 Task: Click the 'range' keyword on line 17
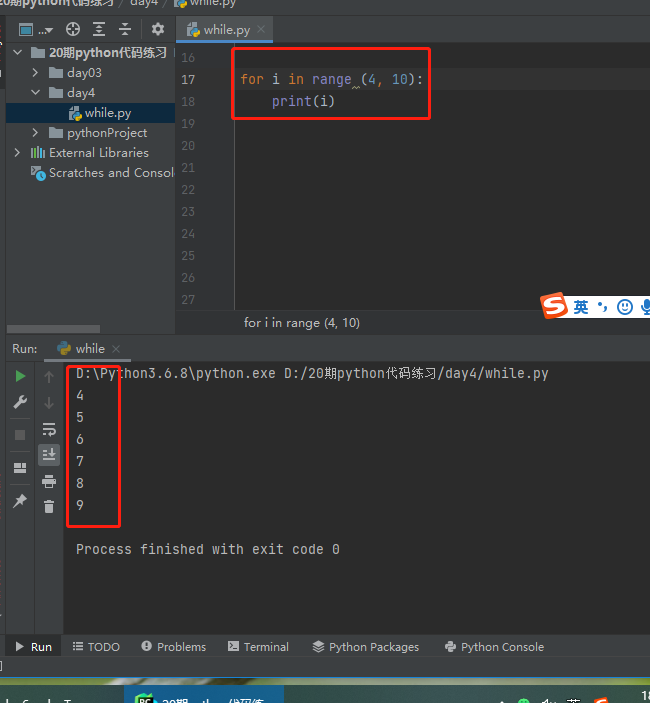pyautogui.click(x=331, y=79)
